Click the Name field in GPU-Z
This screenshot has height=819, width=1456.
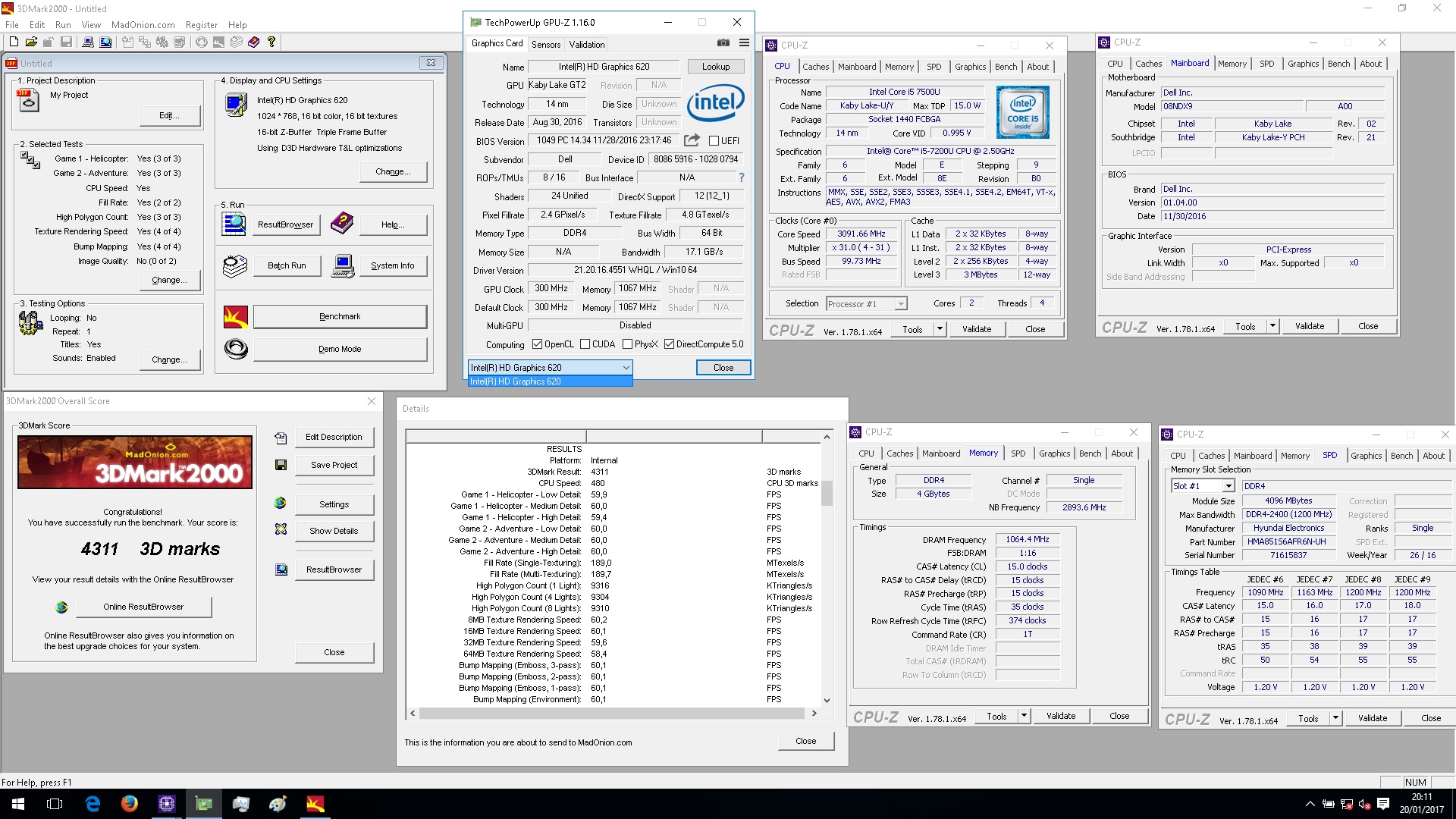[604, 67]
